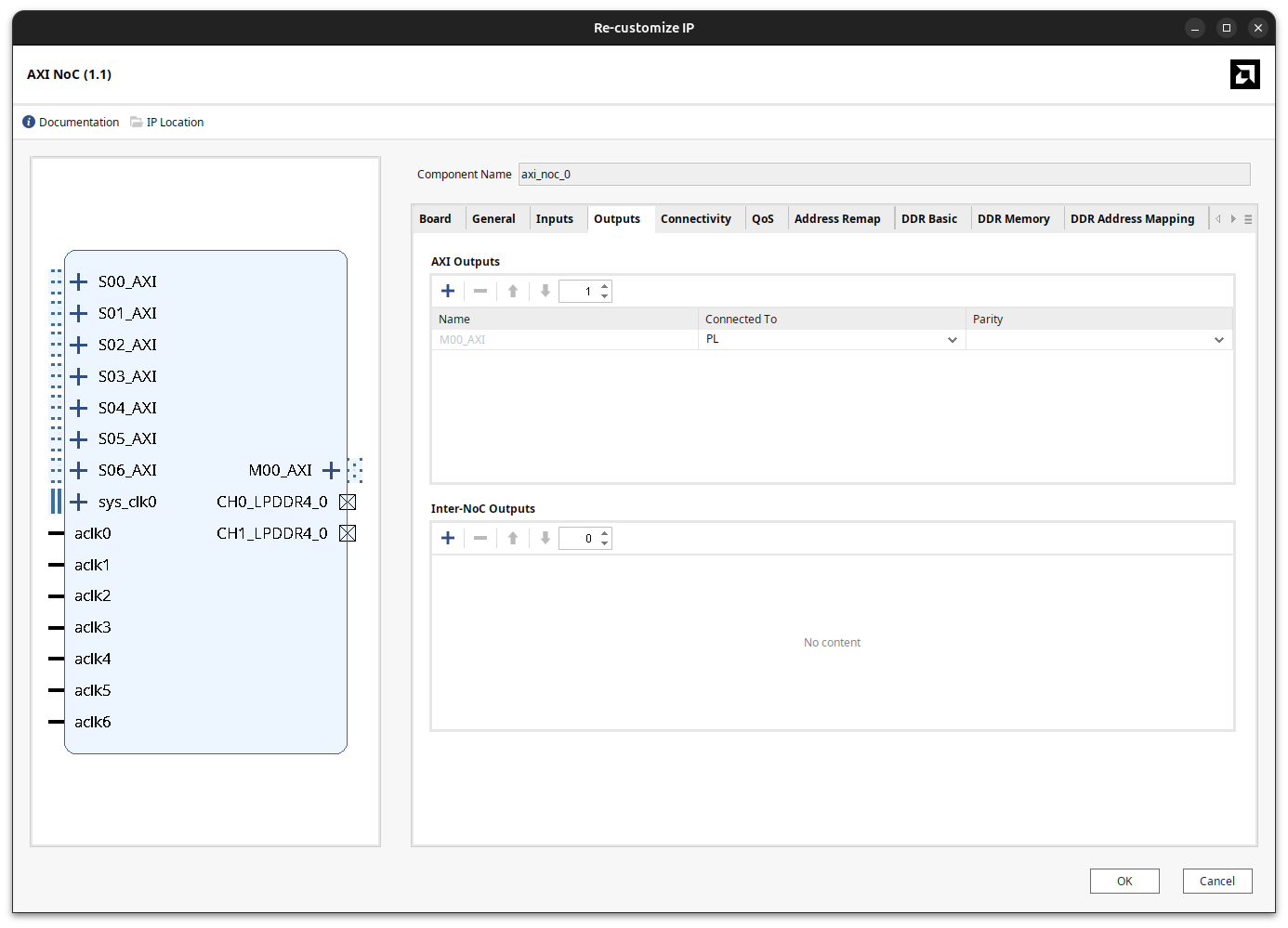The height and width of the screenshot is (928, 1288).
Task: Close the Re-customize IP dialog
Action: tap(1258, 28)
